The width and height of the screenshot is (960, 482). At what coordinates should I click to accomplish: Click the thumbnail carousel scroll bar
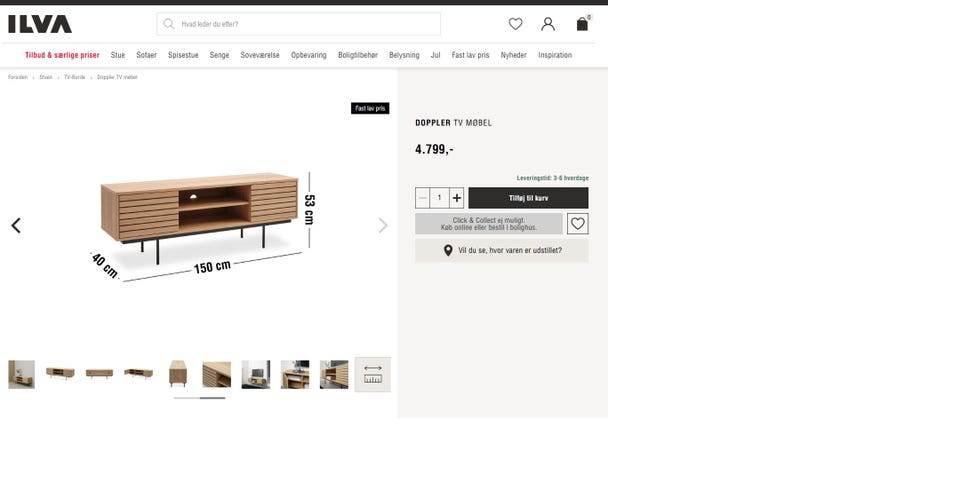pos(200,398)
